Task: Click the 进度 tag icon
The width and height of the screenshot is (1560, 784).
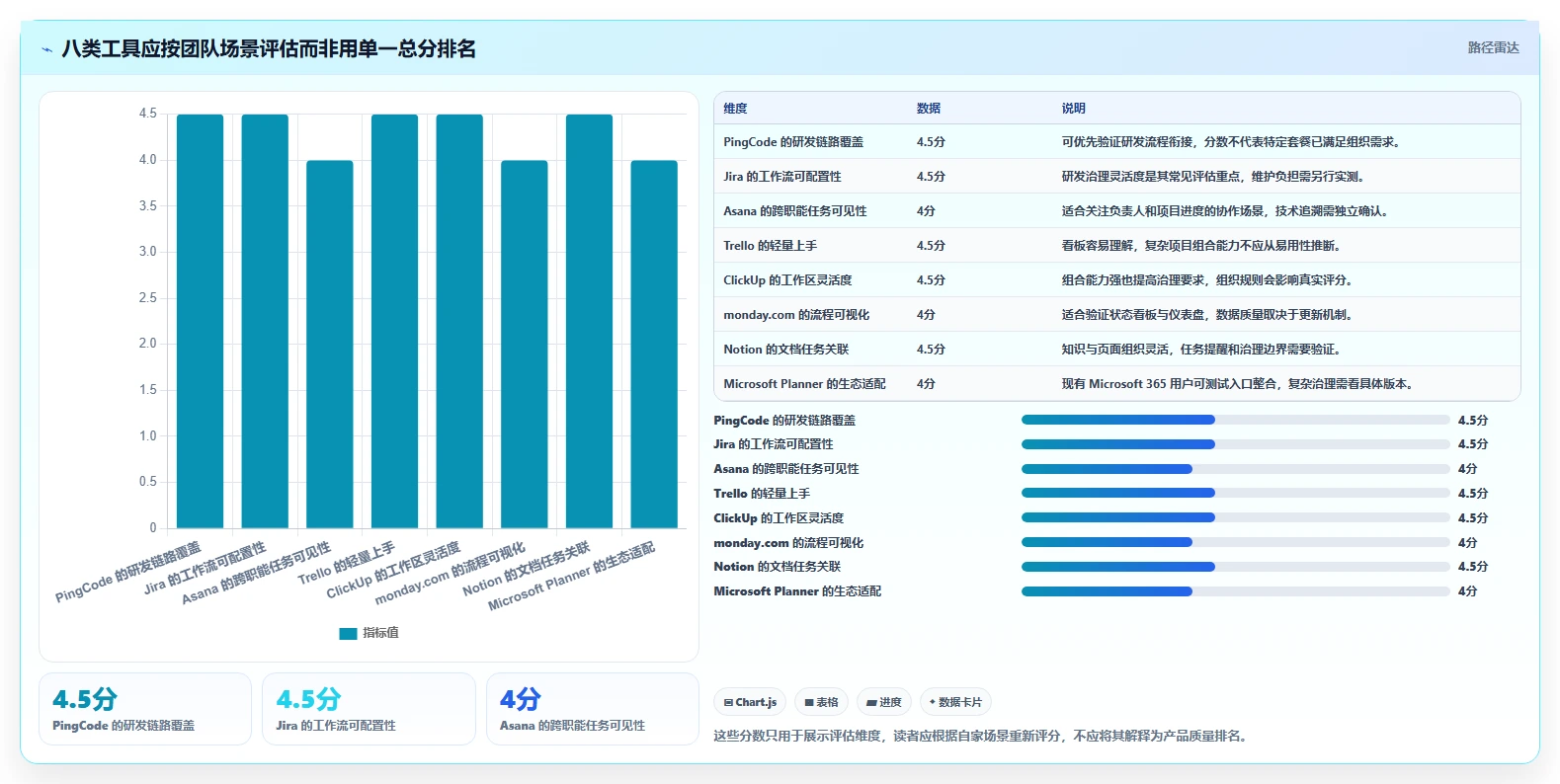Action: pyautogui.click(x=871, y=702)
